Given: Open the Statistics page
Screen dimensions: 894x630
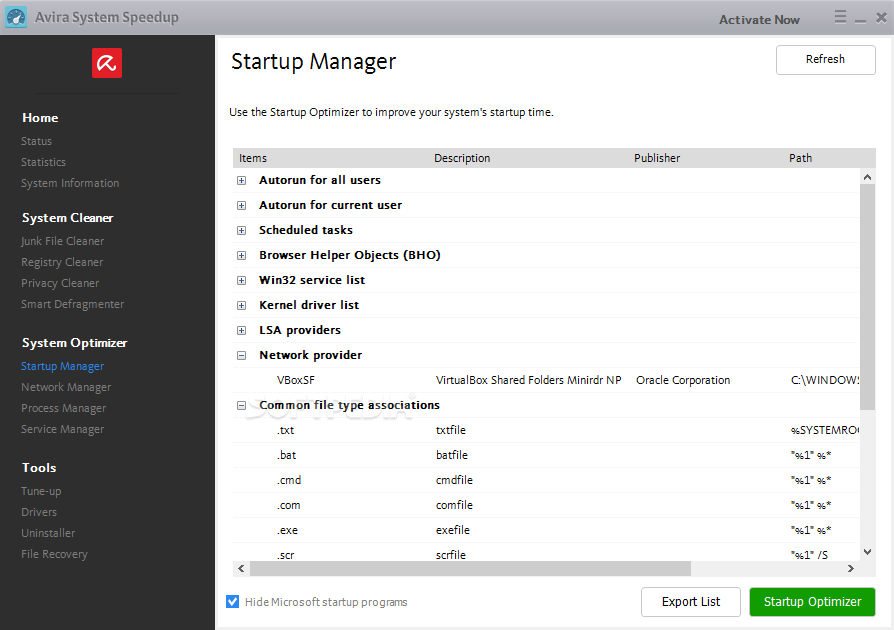Looking at the screenshot, I should tap(43, 162).
